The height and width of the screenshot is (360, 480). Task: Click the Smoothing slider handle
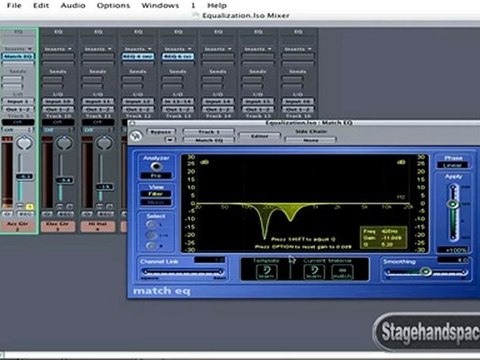(x=426, y=272)
